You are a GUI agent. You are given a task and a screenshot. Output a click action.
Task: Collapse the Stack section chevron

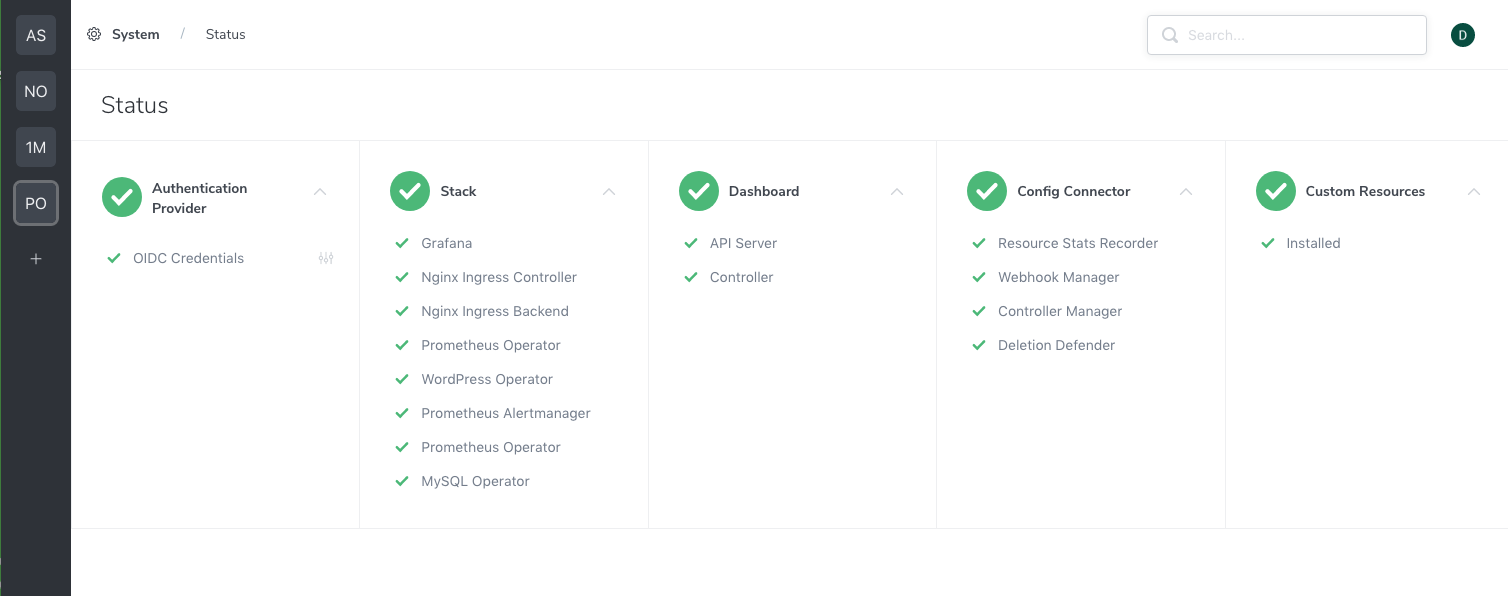pos(609,192)
